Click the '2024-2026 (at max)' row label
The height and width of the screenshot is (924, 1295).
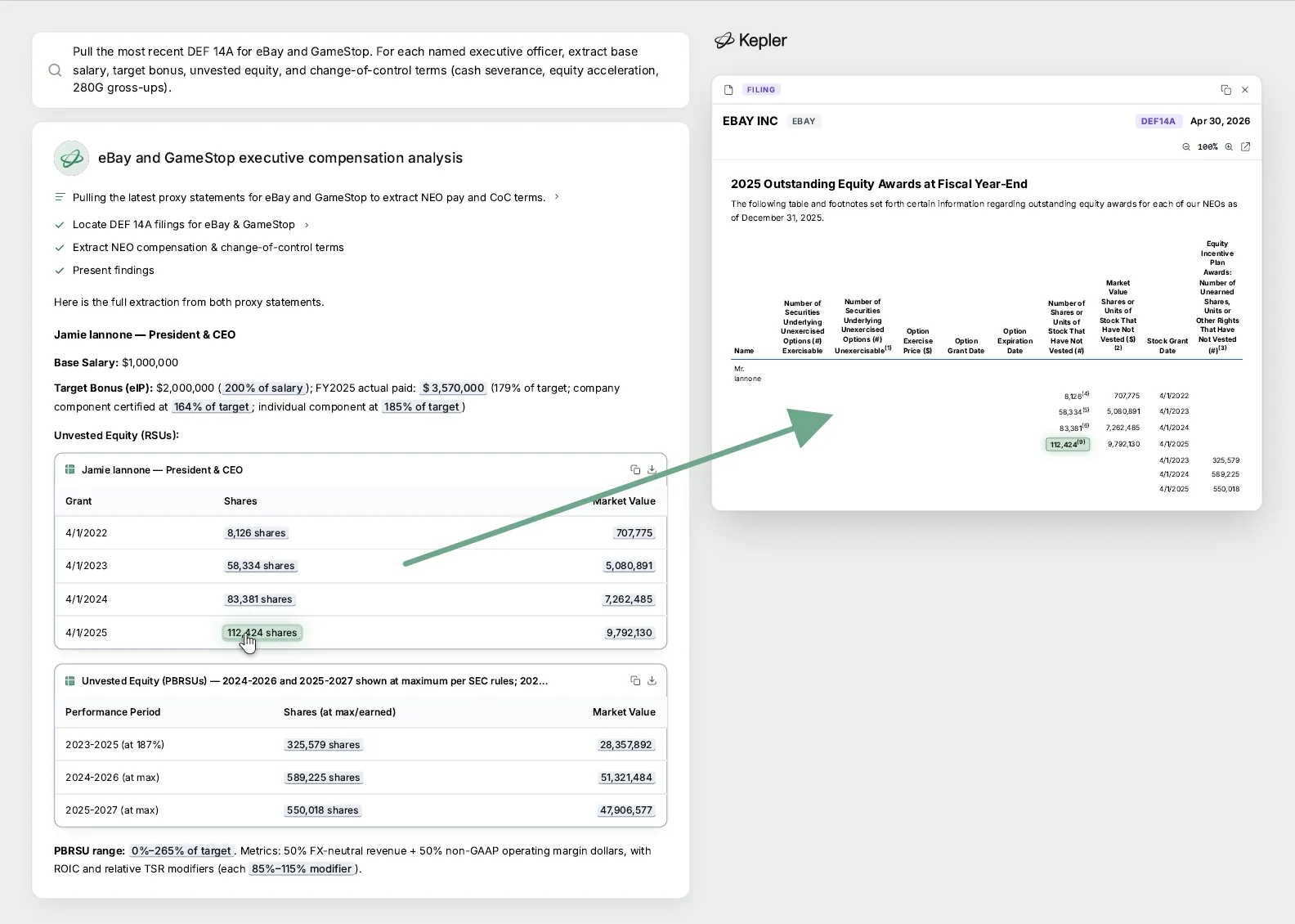coord(112,778)
